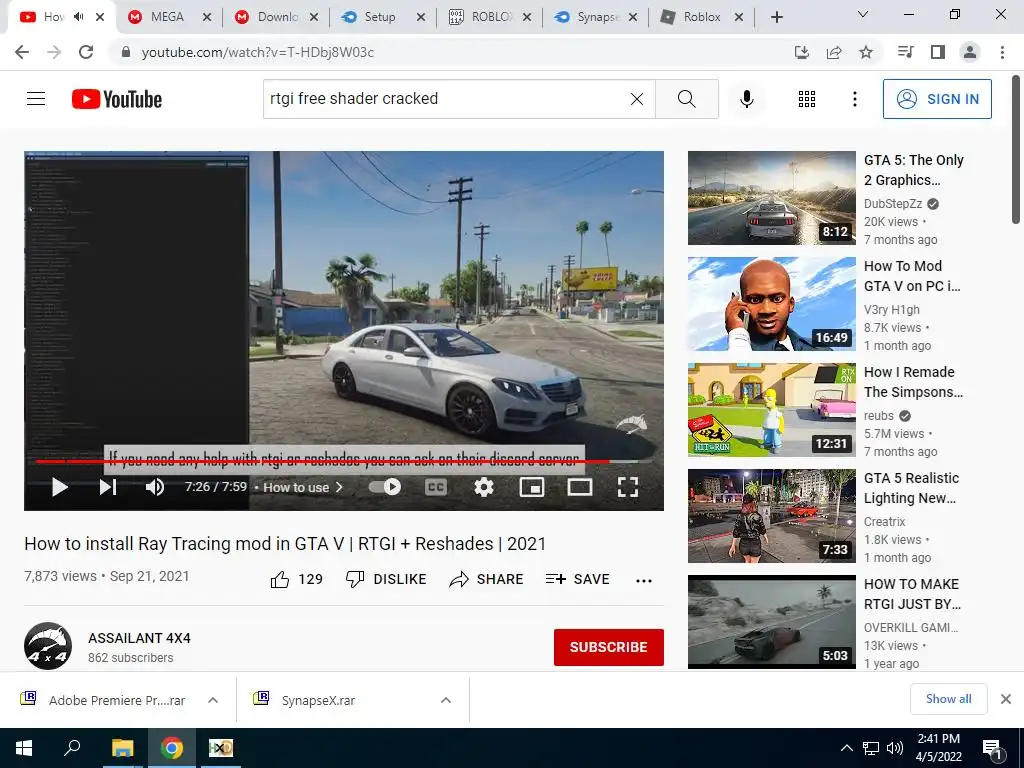Expand SynapseX.rar download options
The image size is (1024, 768).
(x=446, y=700)
